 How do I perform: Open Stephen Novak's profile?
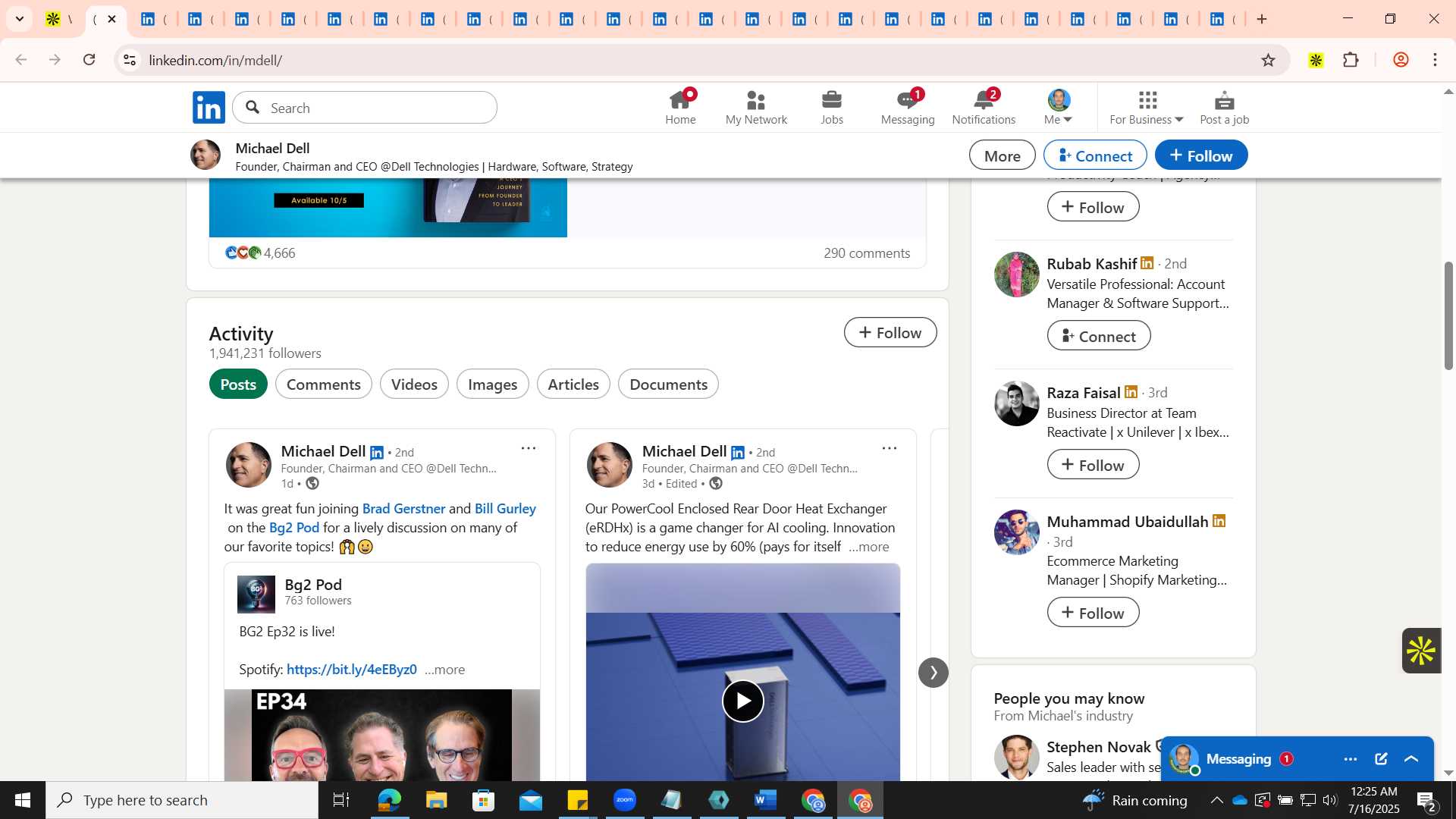(1098, 747)
